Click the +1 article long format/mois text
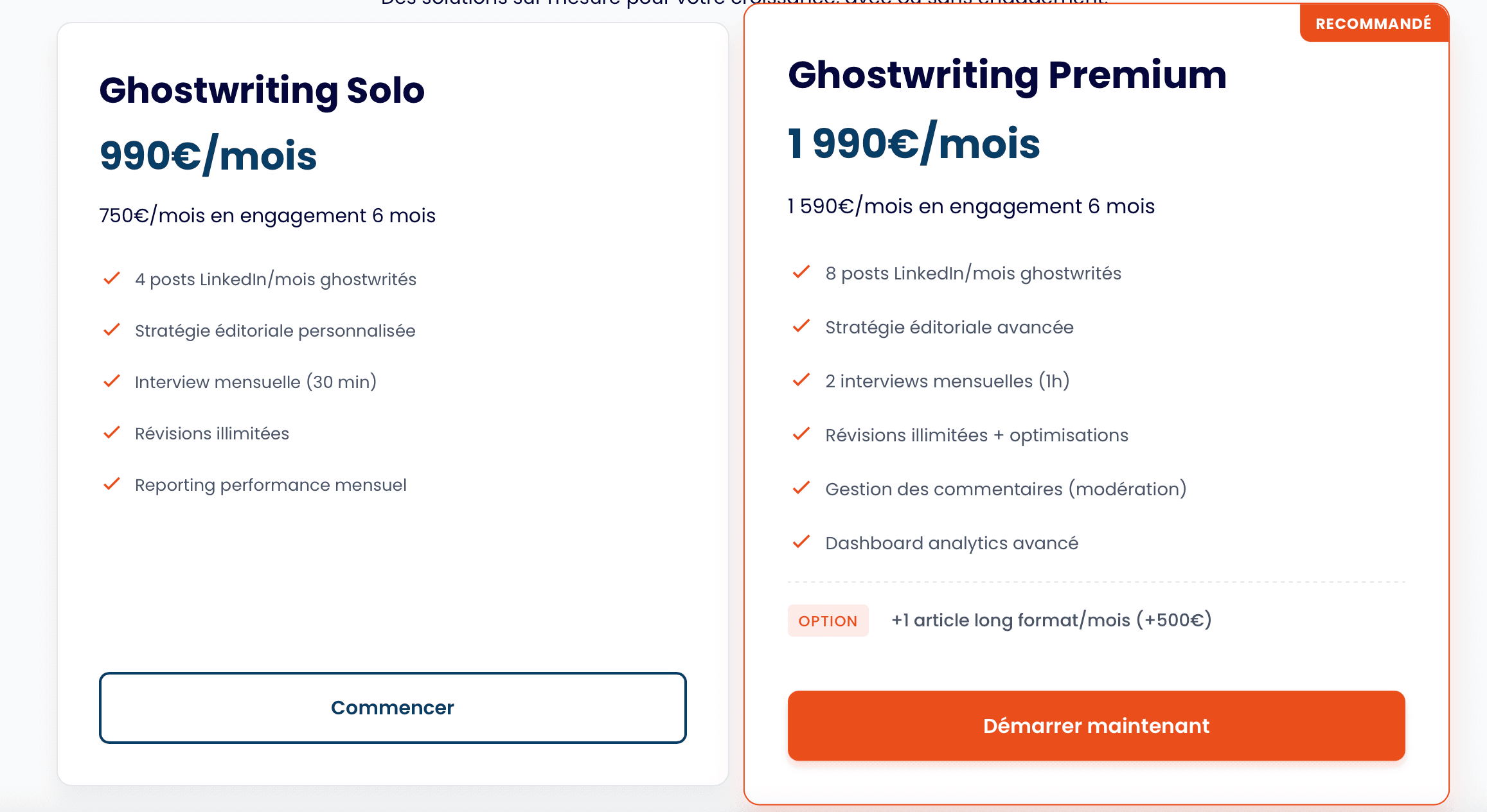1487x812 pixels. (1051, 620)
